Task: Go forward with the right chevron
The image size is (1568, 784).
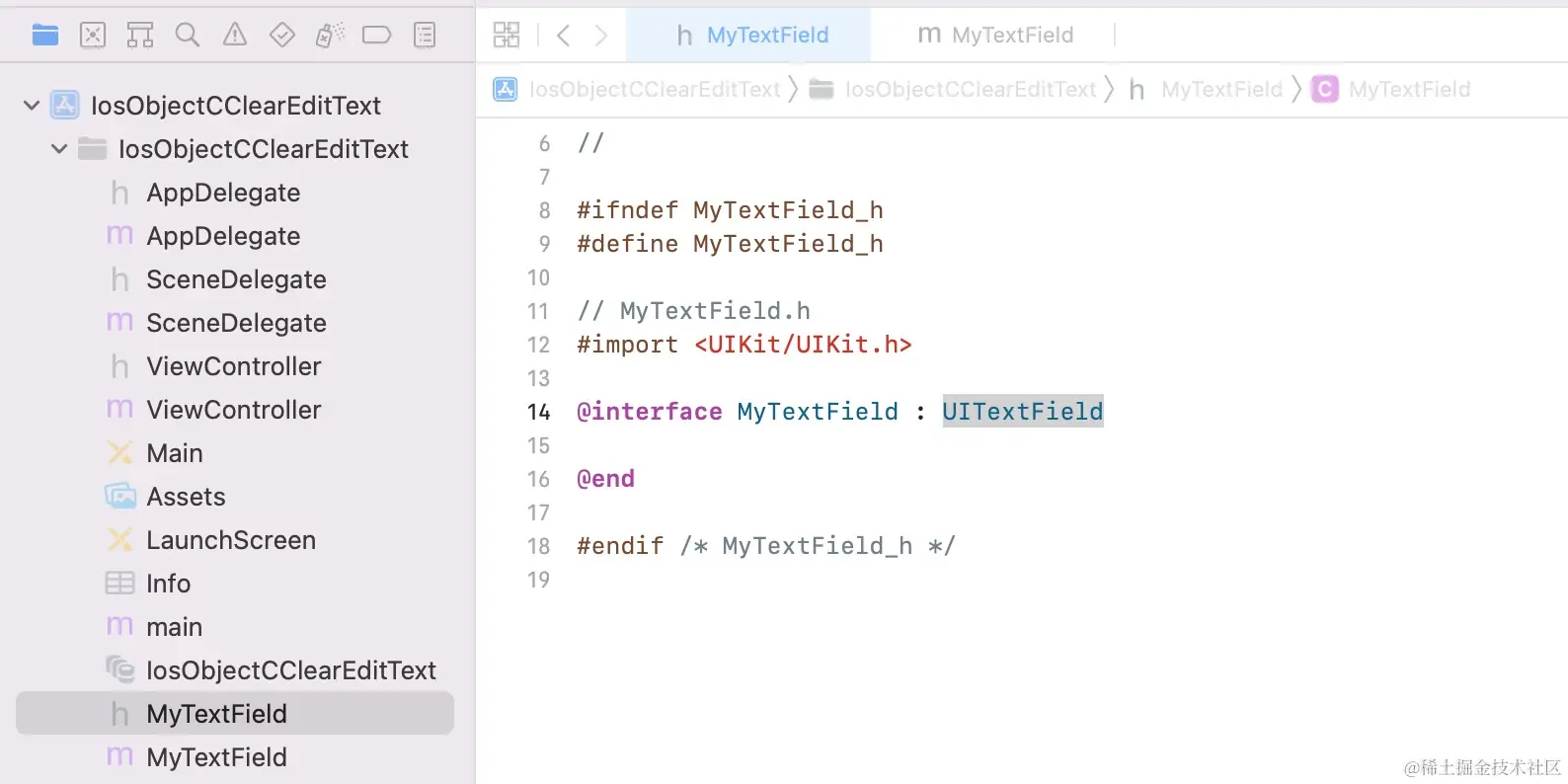Action: click(x=600, y=36)
